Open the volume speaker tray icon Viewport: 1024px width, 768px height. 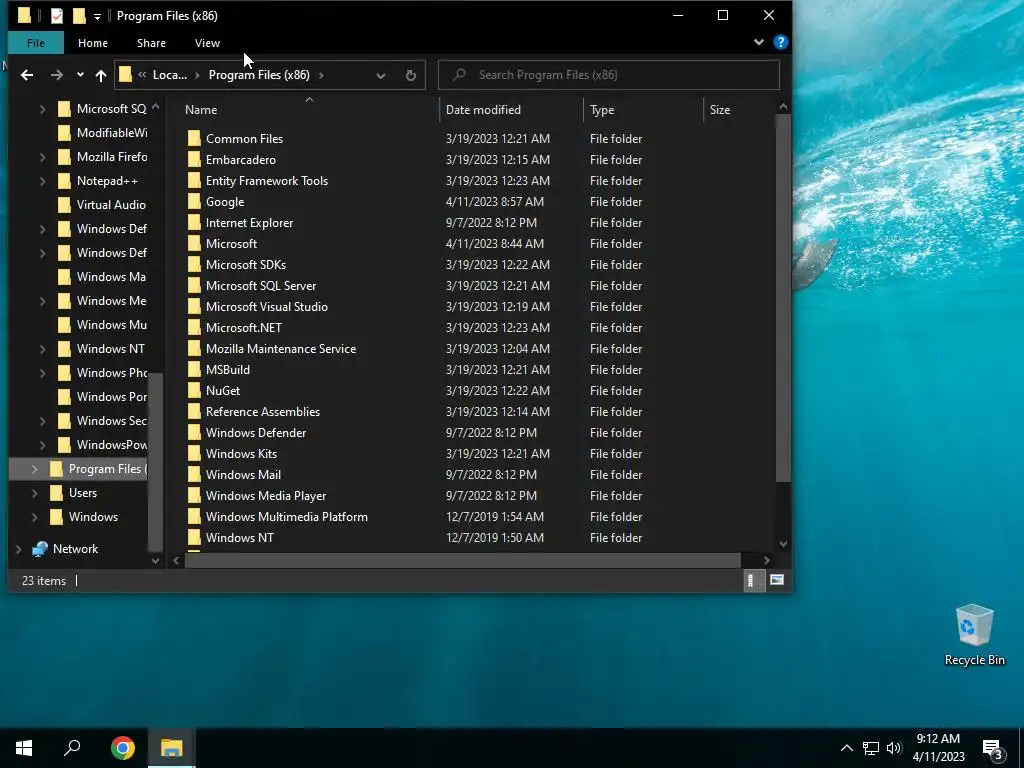point(894,748)
